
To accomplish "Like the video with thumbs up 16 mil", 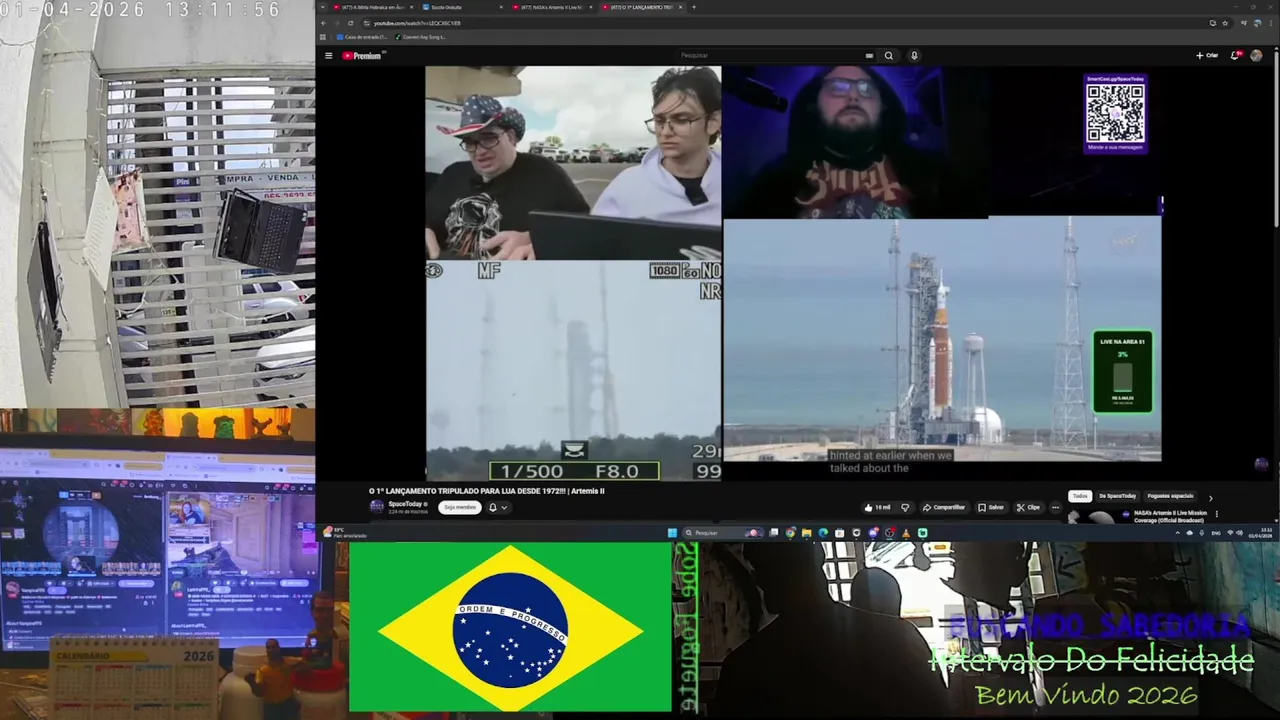I will point(878,507).
